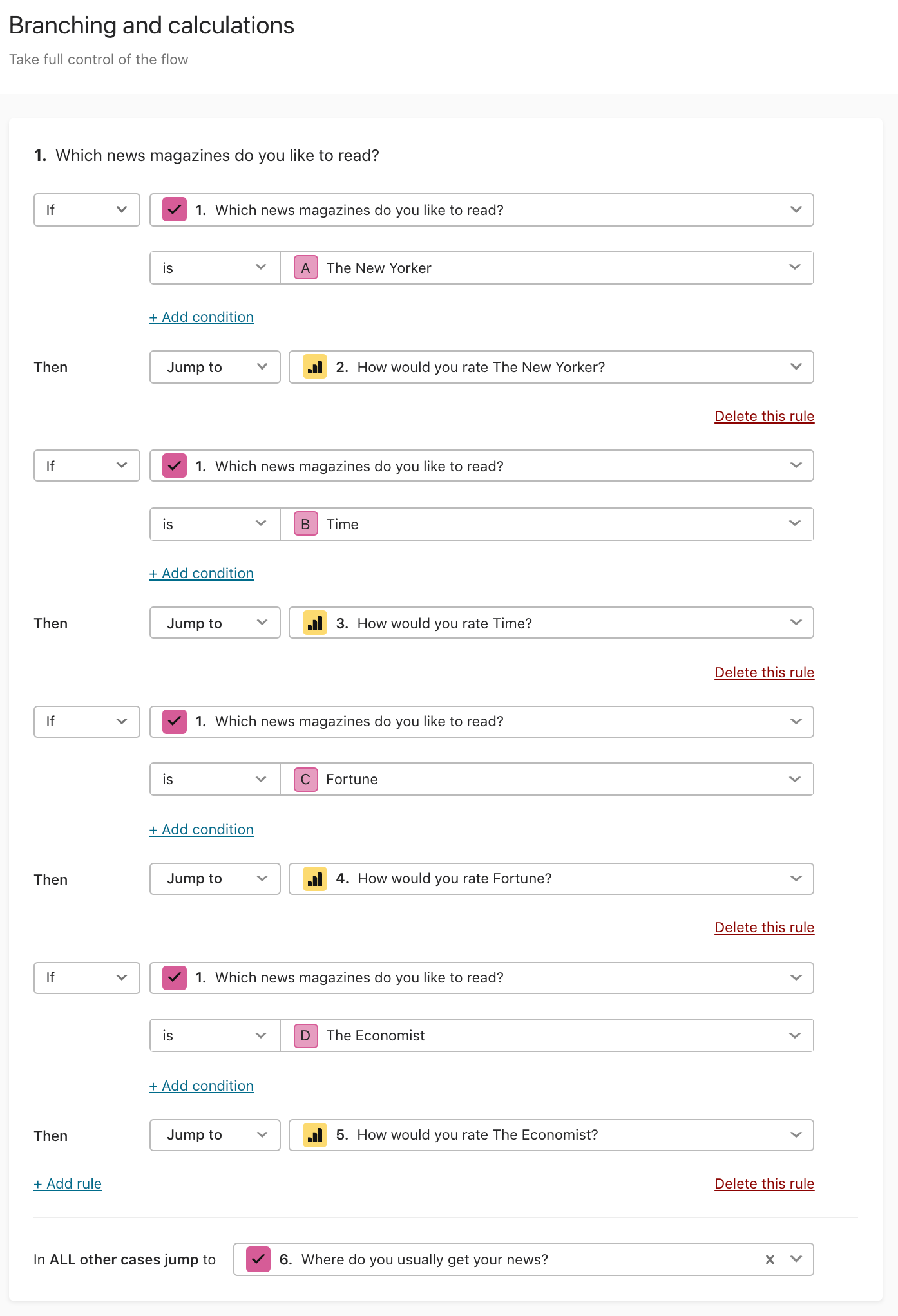Open the jump target '5. How would you rate The Economist?'
This screenshot has width=898, height=1316.
pos(551,1134)
